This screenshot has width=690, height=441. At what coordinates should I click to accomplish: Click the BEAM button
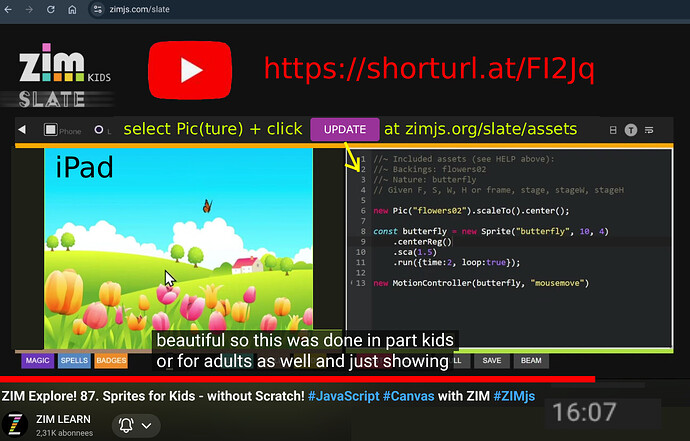coord(531,360)
